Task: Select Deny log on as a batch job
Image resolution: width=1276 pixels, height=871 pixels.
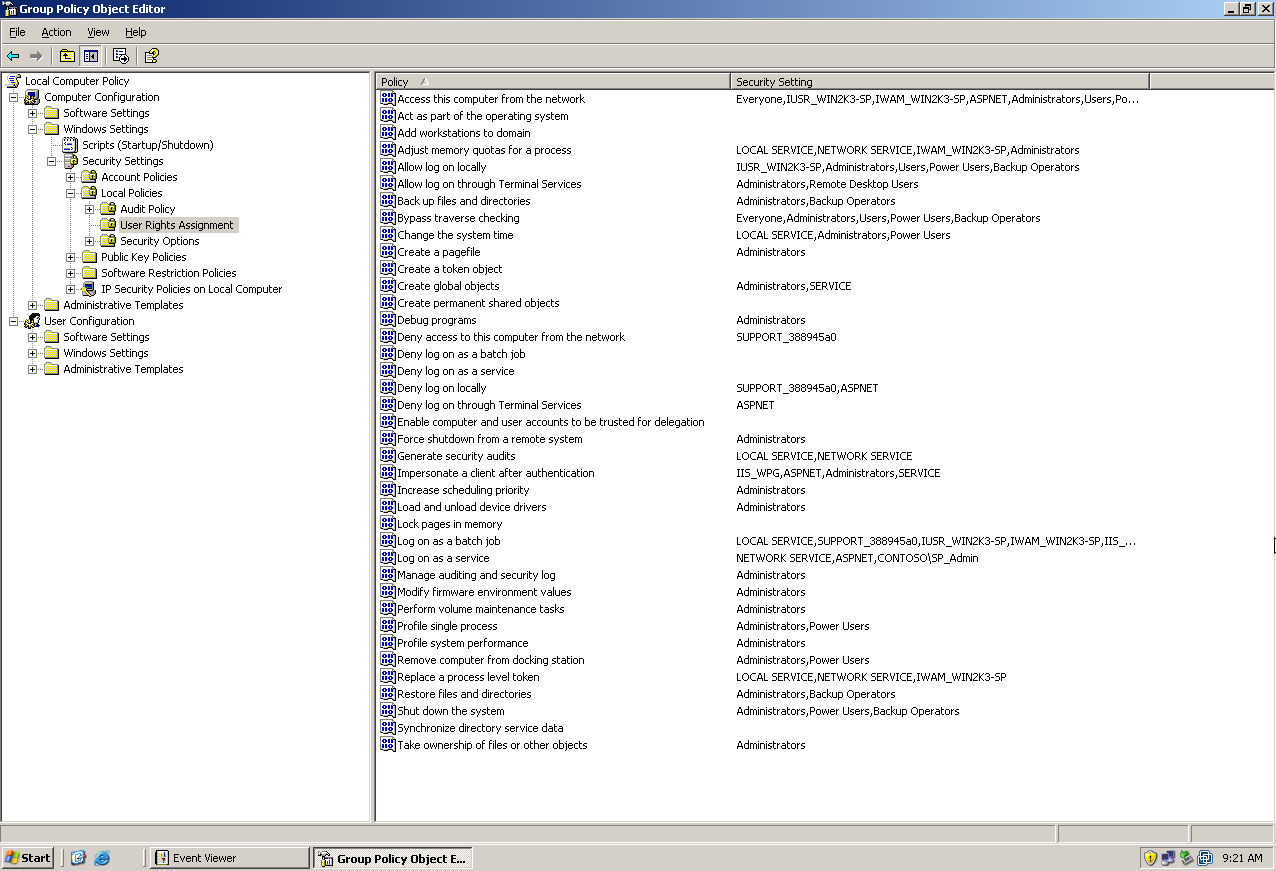Action: 461,354
